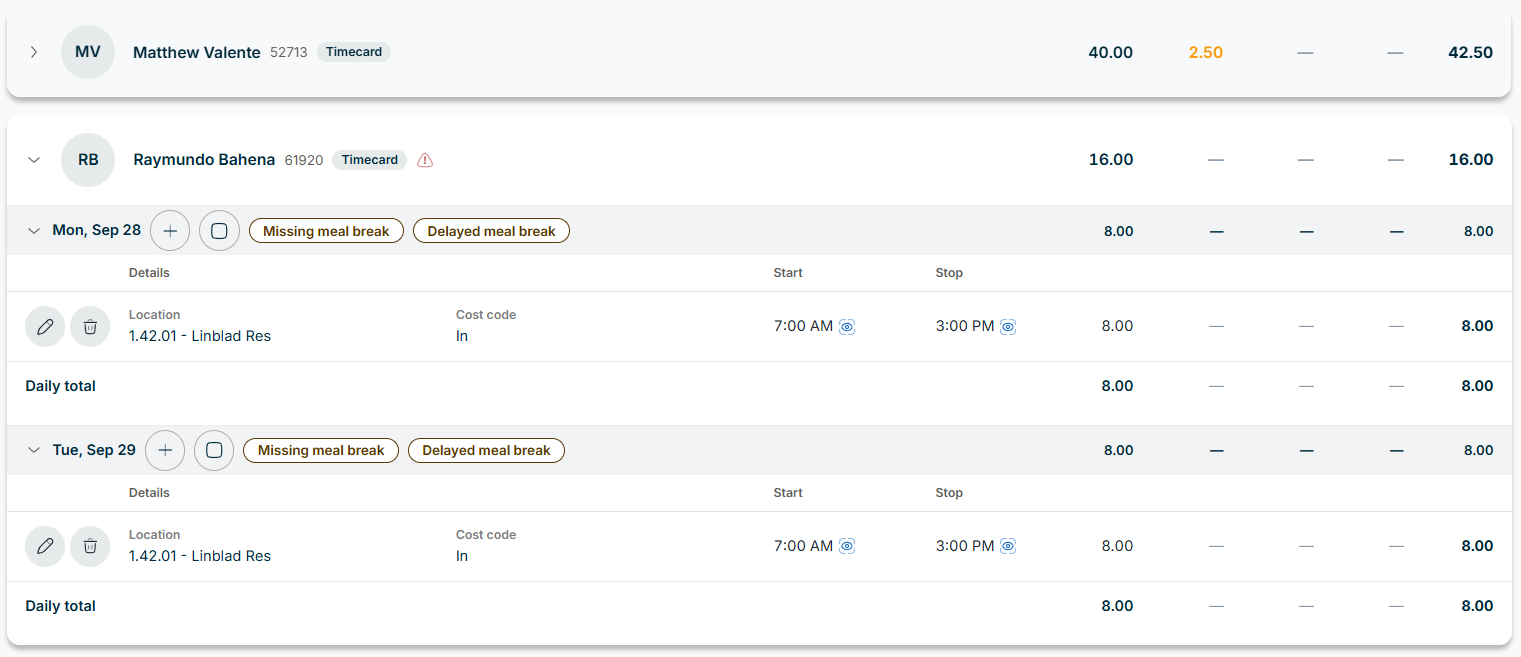Viewport: 1521px width, 657px height.
Task: Click the Start column header under Mon, Sep 28
Action: pos(788,273)
